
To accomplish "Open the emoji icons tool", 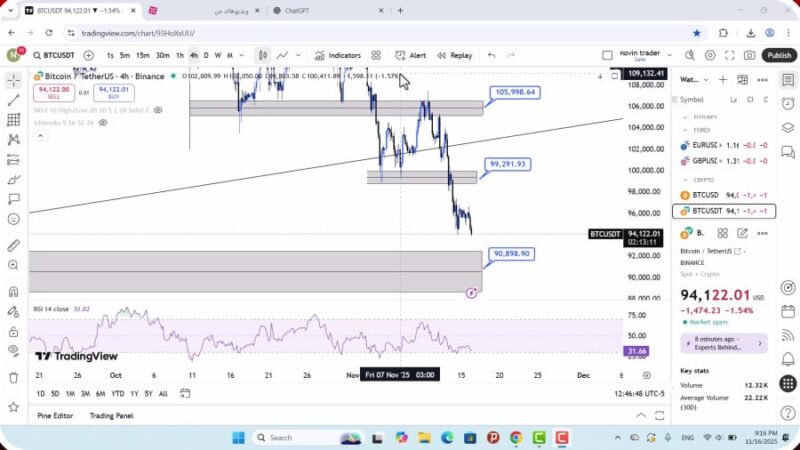I will pos(14,219).
